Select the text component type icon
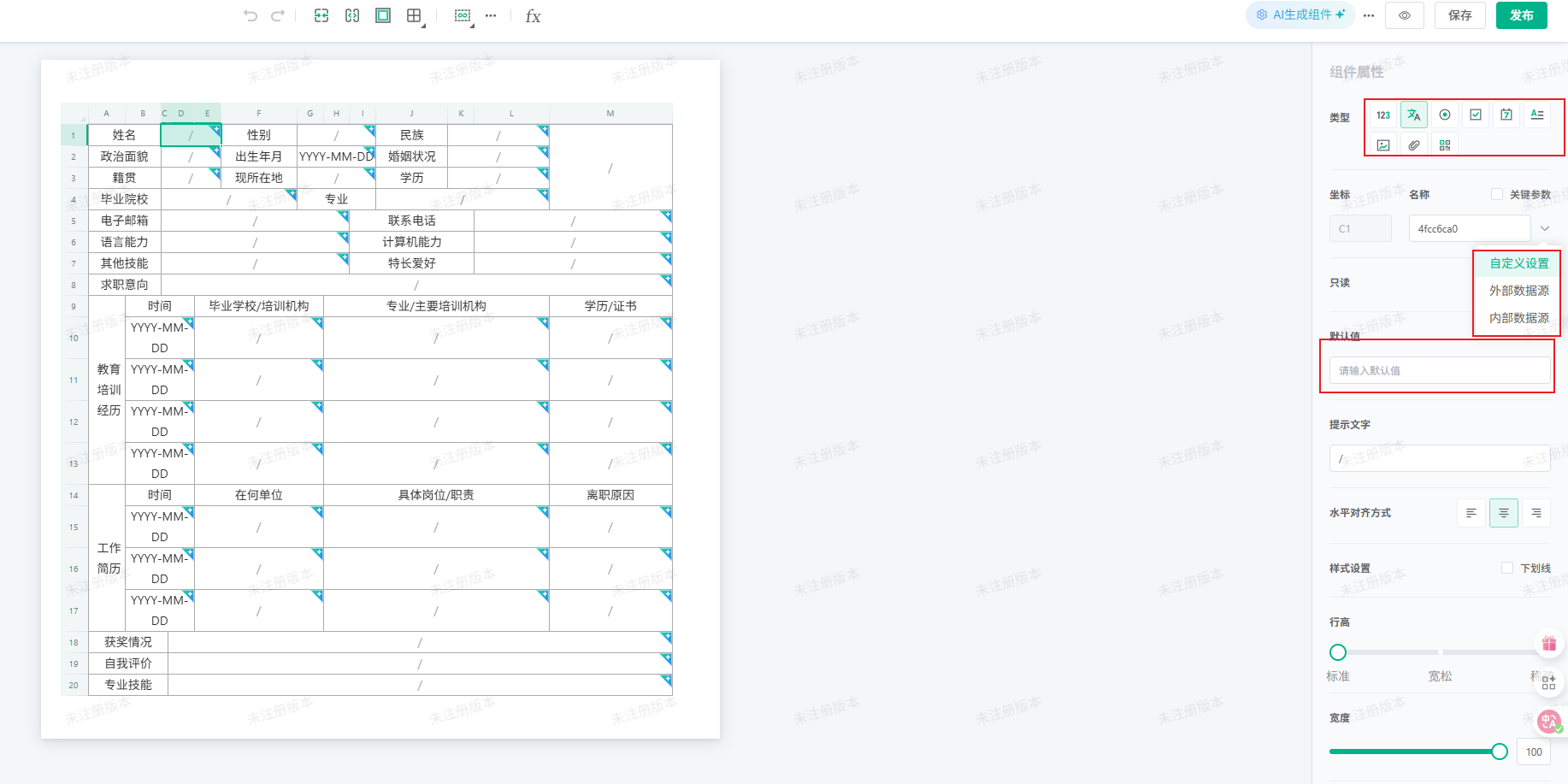 1414,115
